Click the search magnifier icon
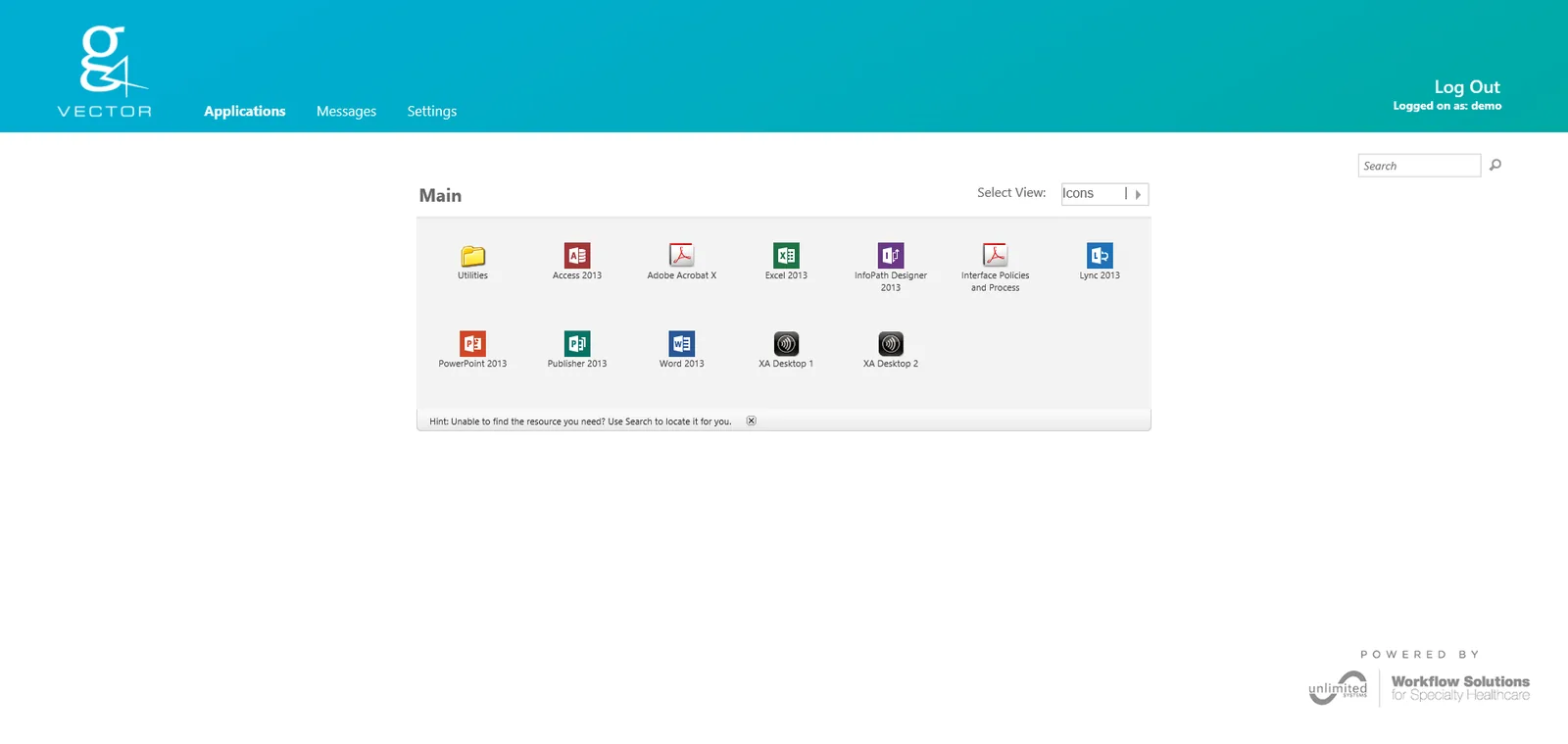The image size is (1568, 744). pos(1495,165)
